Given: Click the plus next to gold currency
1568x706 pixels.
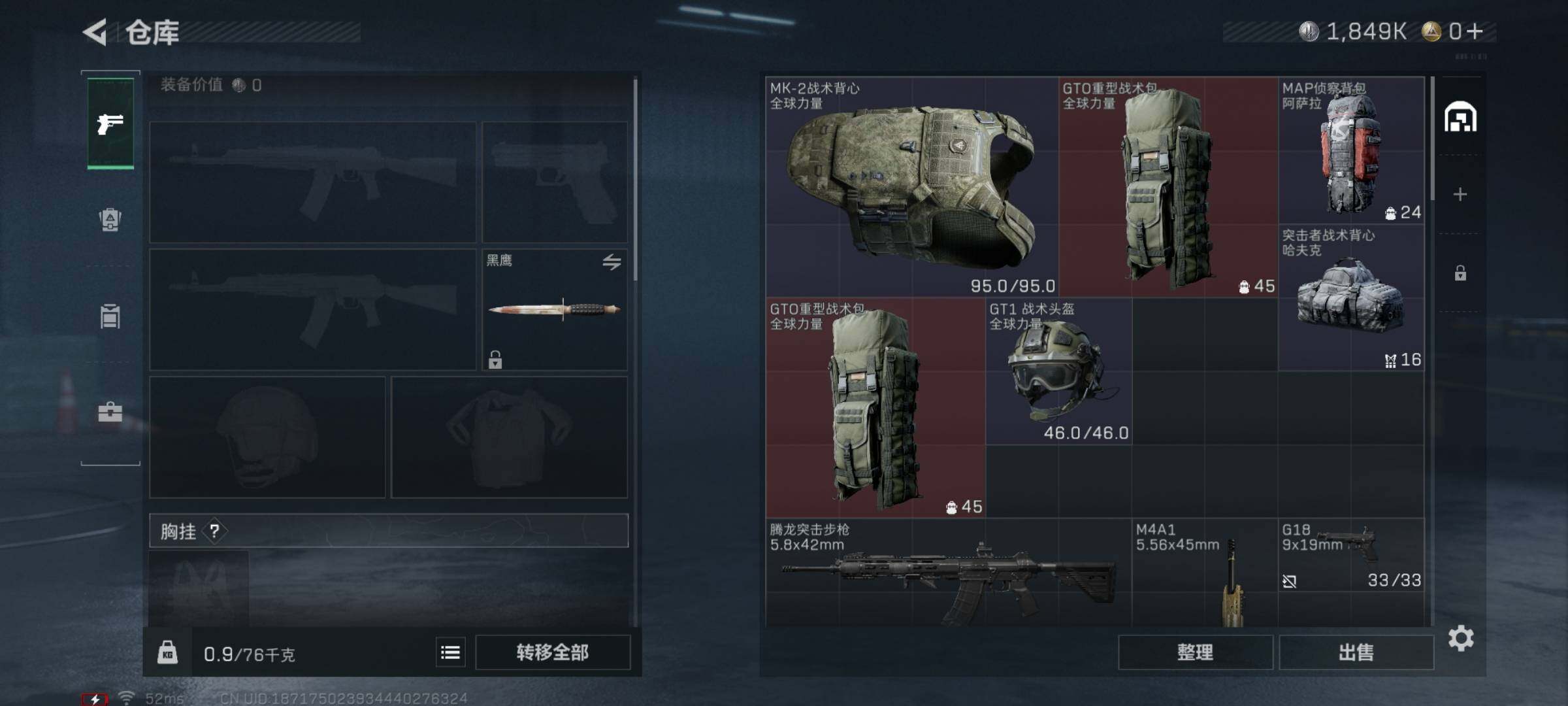Looking at the screenshot, I should (x=1475, y=31).
